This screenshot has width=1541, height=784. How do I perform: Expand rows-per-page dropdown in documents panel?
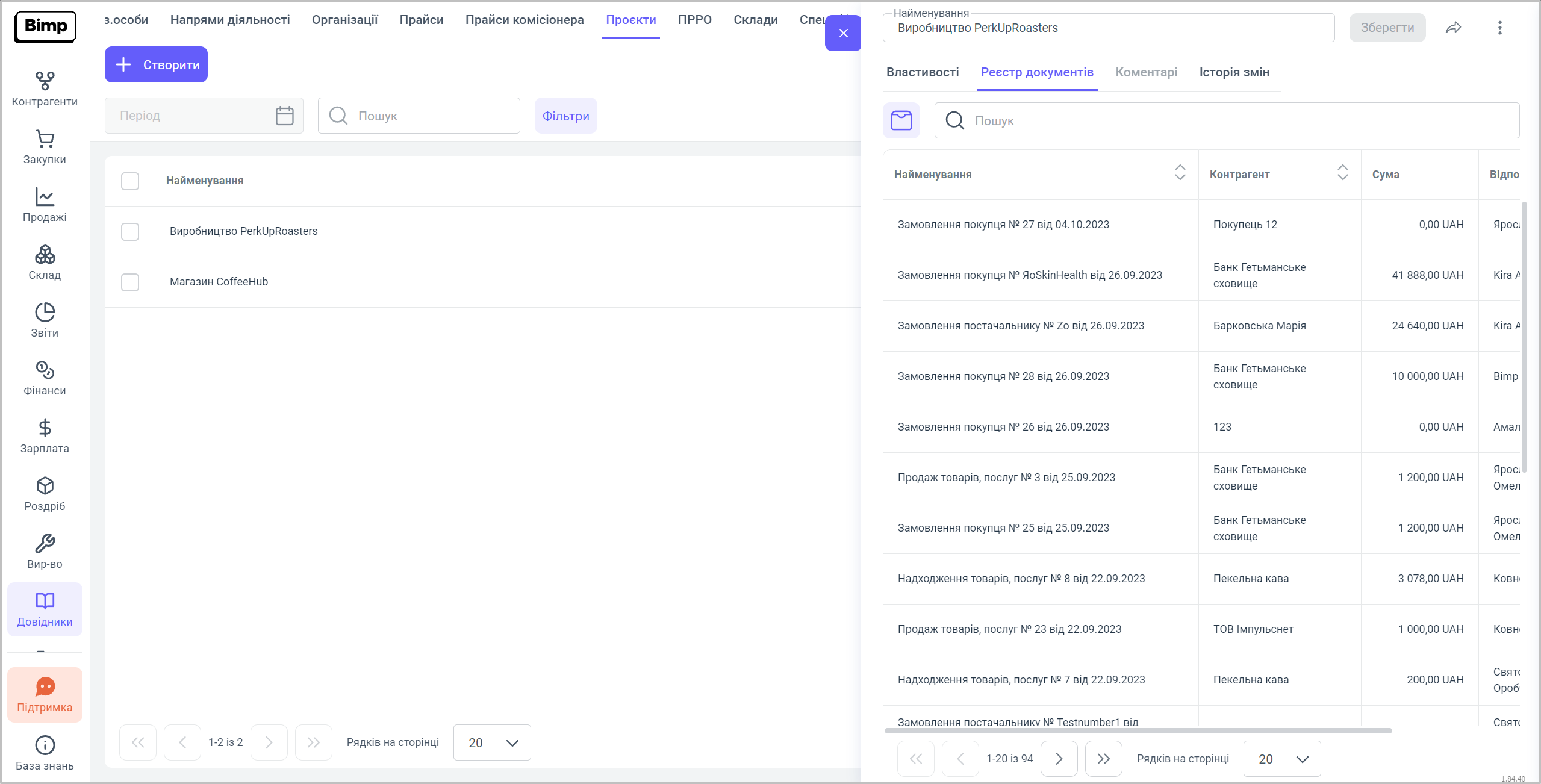pos(1281,759)
